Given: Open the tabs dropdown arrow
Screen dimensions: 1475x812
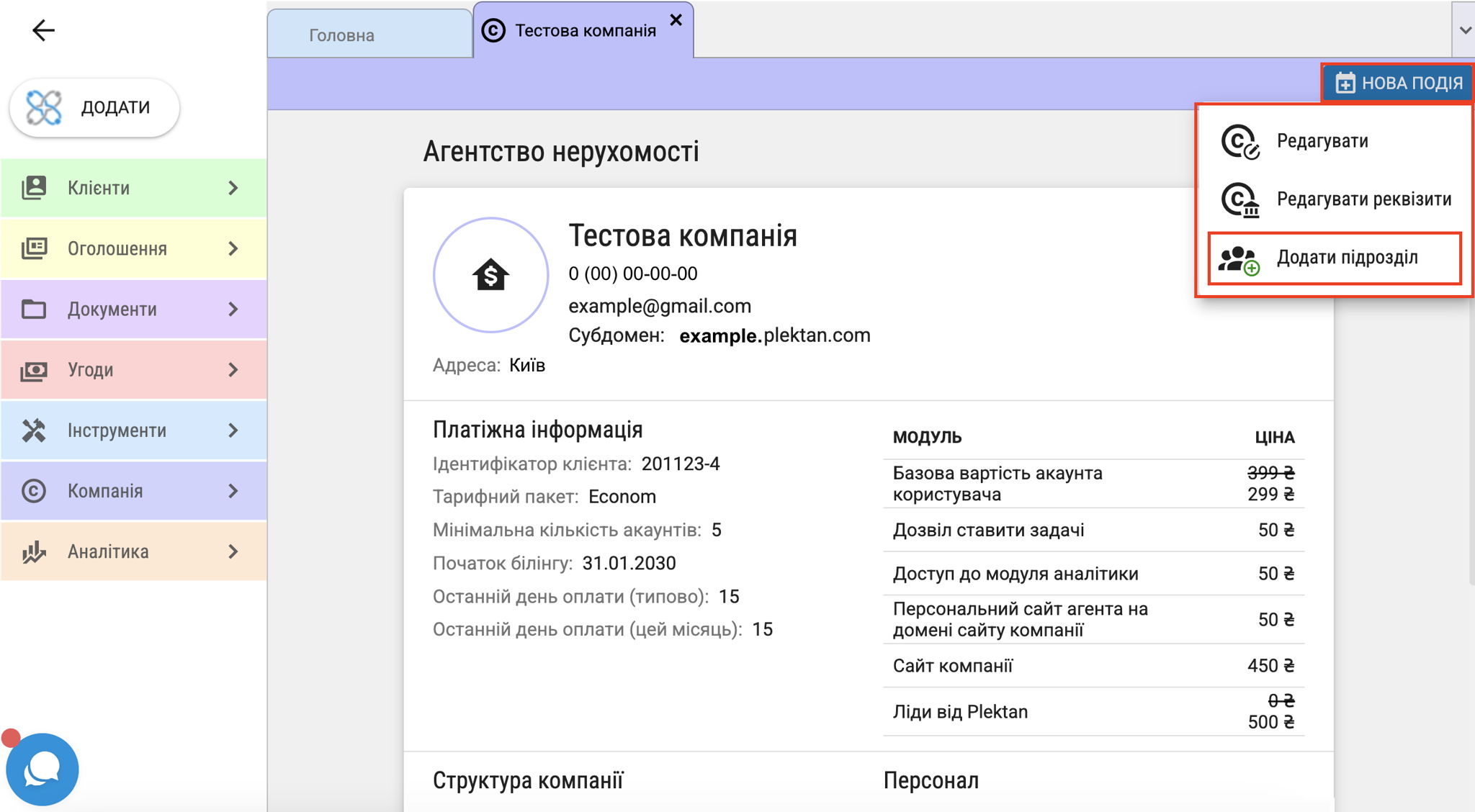Looking at the screenshot, I should (x=1464, y=30).
